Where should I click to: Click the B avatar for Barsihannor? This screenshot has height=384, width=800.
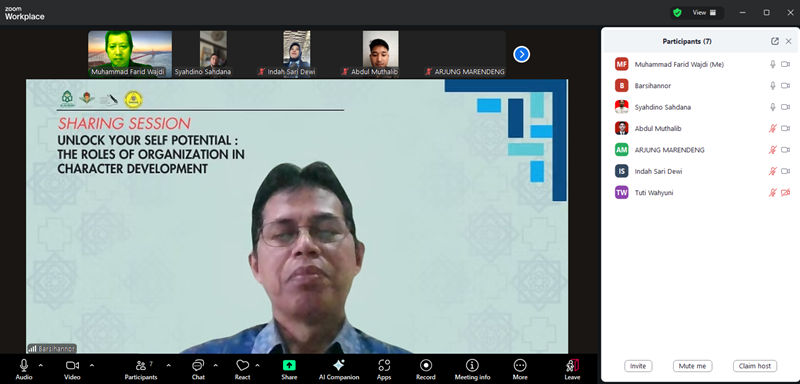621,86
